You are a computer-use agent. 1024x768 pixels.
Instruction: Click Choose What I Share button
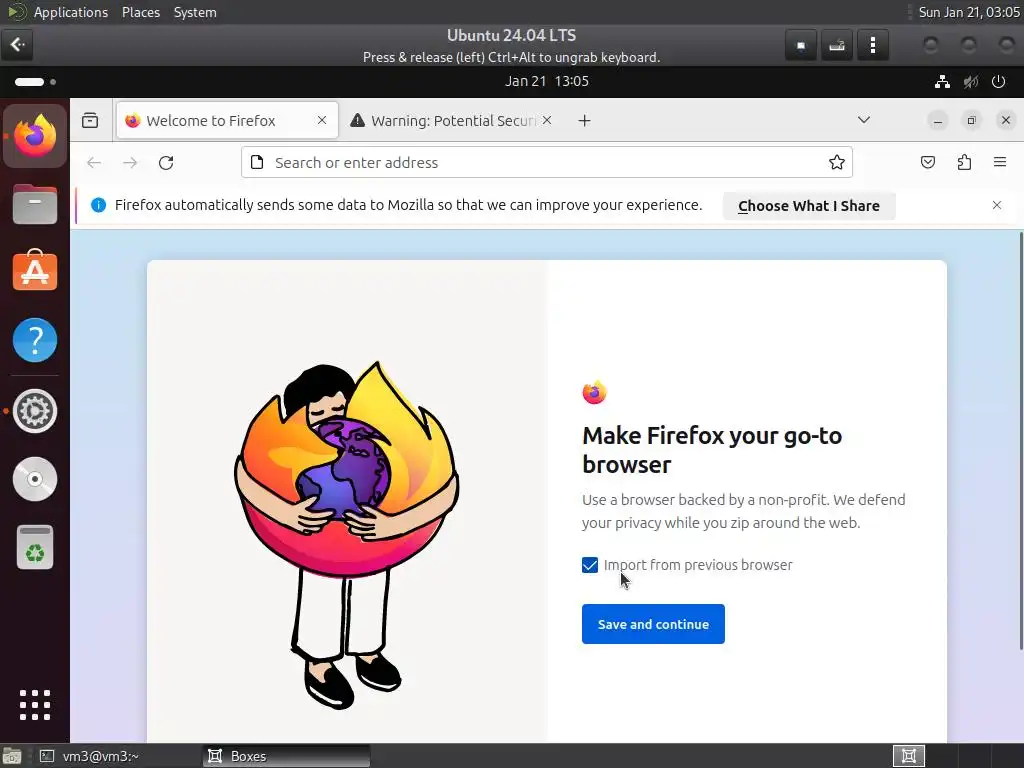(x=808, y=206)
